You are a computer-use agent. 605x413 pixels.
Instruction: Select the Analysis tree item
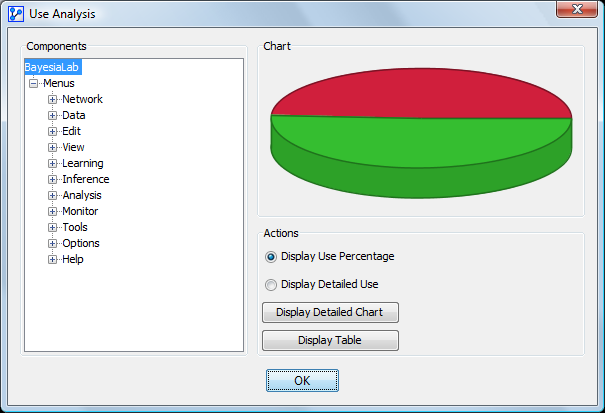tap(81, 196)
